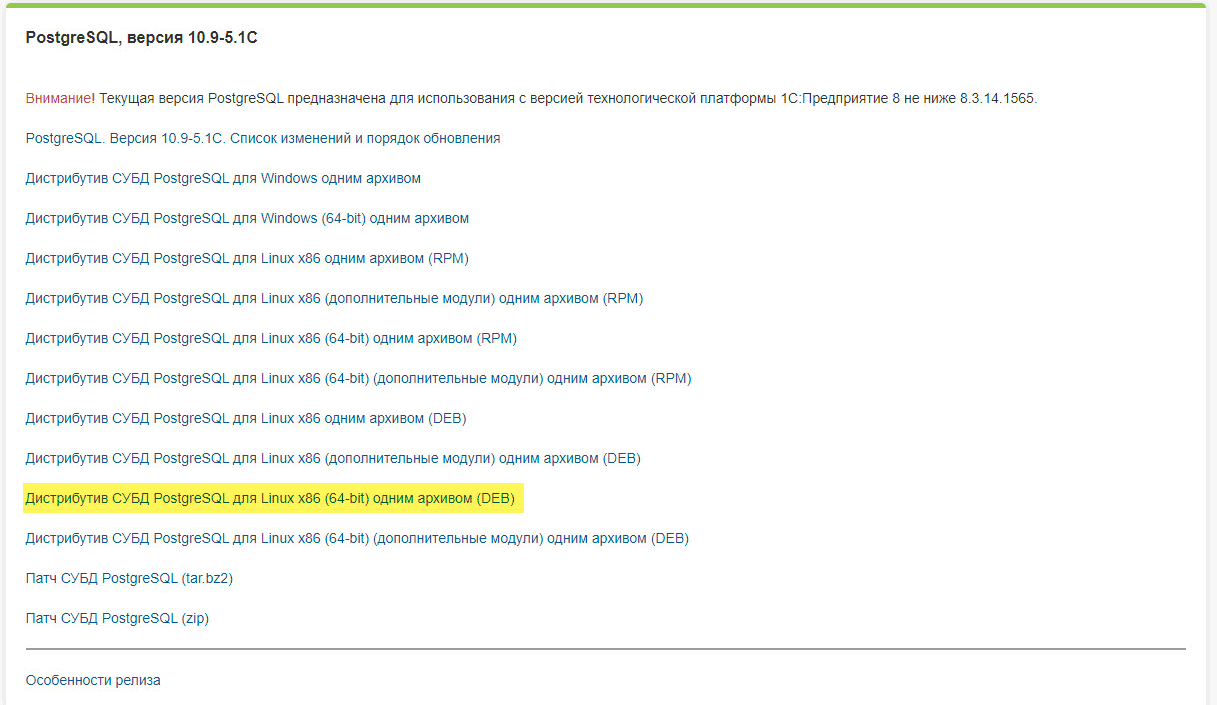The width and height of the screenshot is (1217, 705).
Task: Open Linux x86 additional modules (RPM) link
Action: click(x=334, y=298)
